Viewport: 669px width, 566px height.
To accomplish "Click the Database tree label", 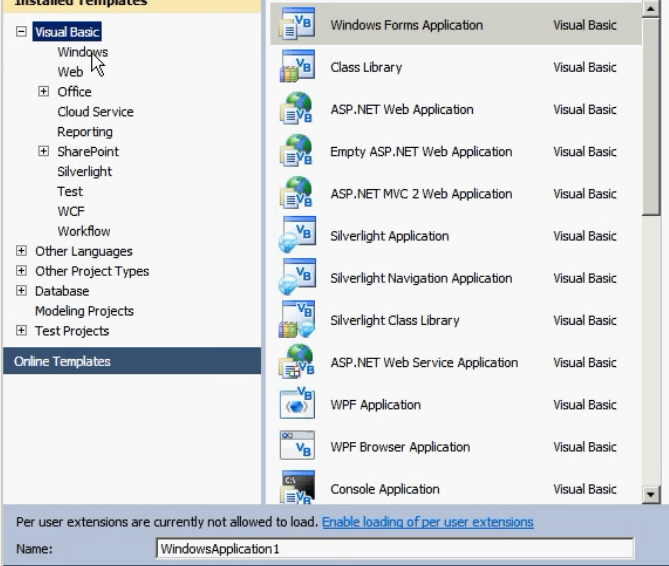I will [62, 291].
